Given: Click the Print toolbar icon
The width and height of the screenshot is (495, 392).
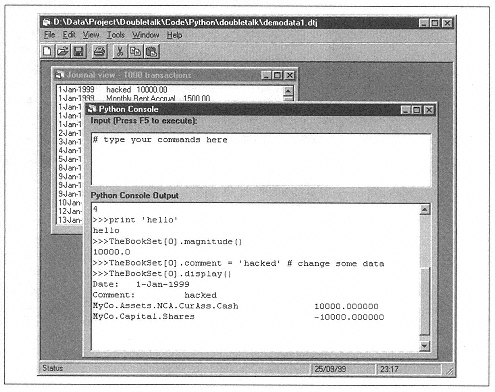Looking at the screenshot, I should pos(99,51).
